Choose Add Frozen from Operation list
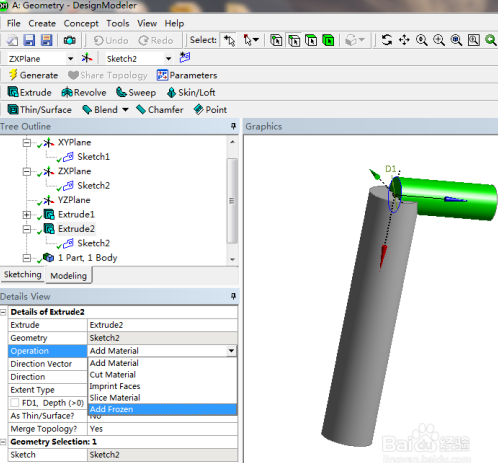Viewport: 498px width, 463px height. pos(162,409)
